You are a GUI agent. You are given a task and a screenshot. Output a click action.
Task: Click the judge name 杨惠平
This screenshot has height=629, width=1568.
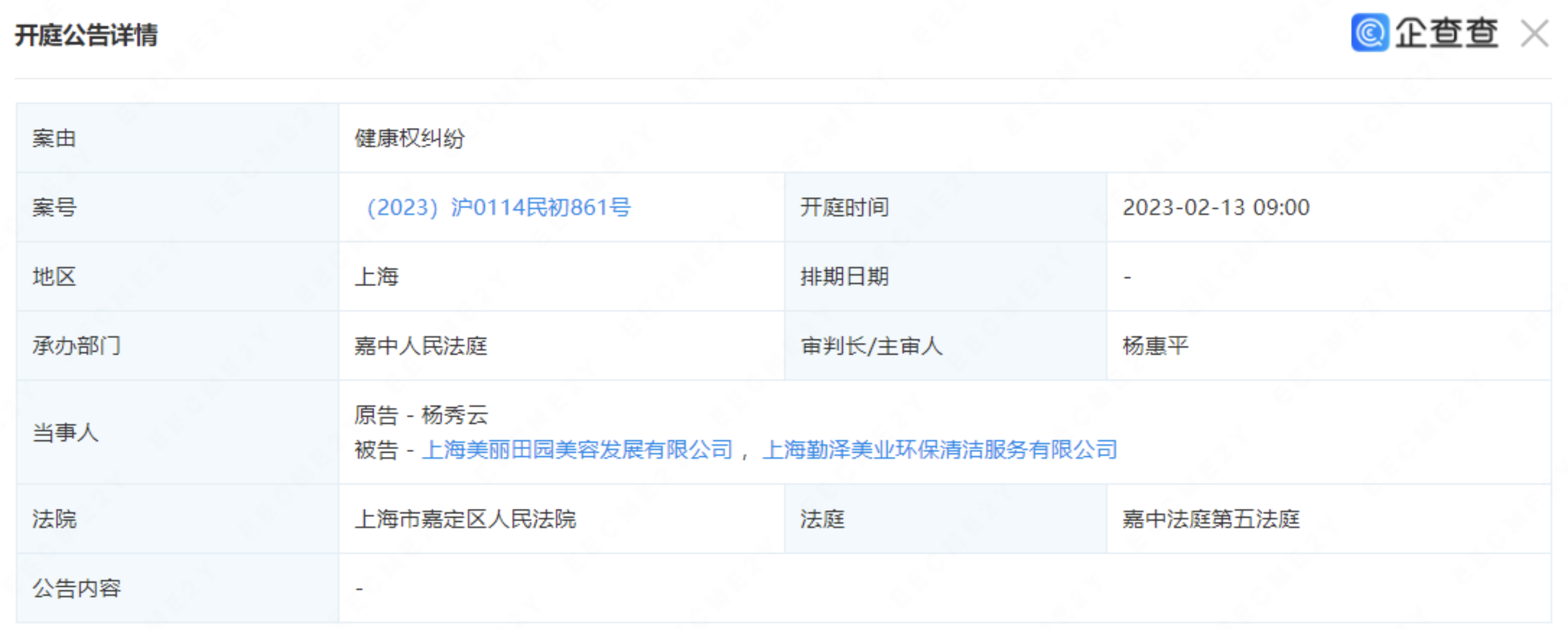click(x=1155, y=346)
